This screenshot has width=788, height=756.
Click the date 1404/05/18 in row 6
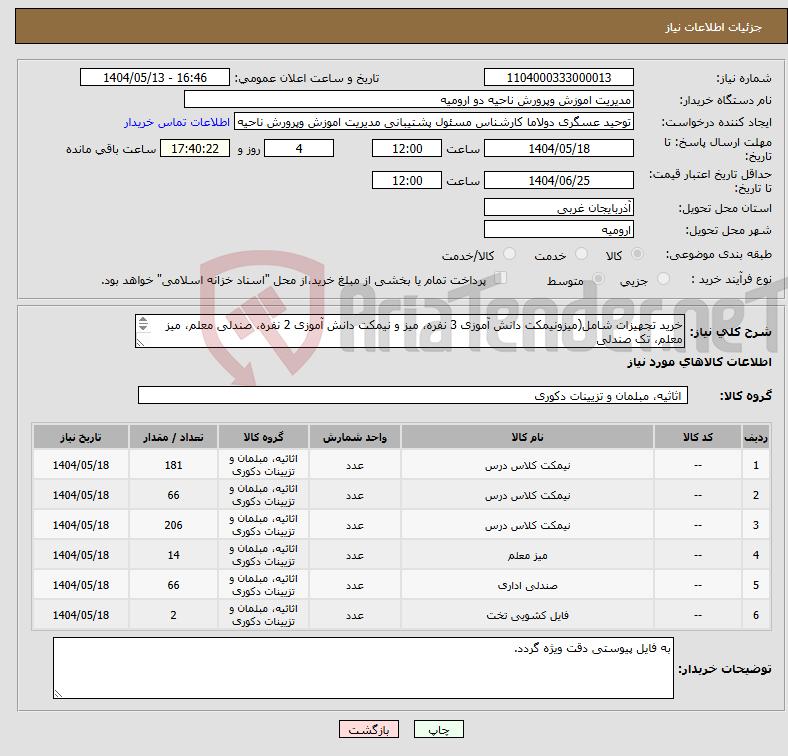[81, 615]
